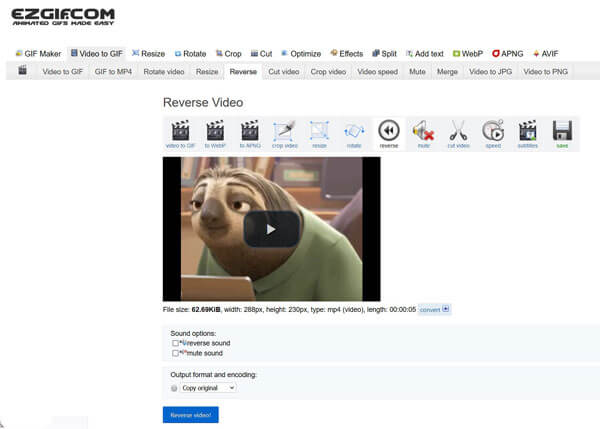This screenshot has height=429, width=600.
Task: Switch to the Video to JPG subtab
Action: [491, 72]
